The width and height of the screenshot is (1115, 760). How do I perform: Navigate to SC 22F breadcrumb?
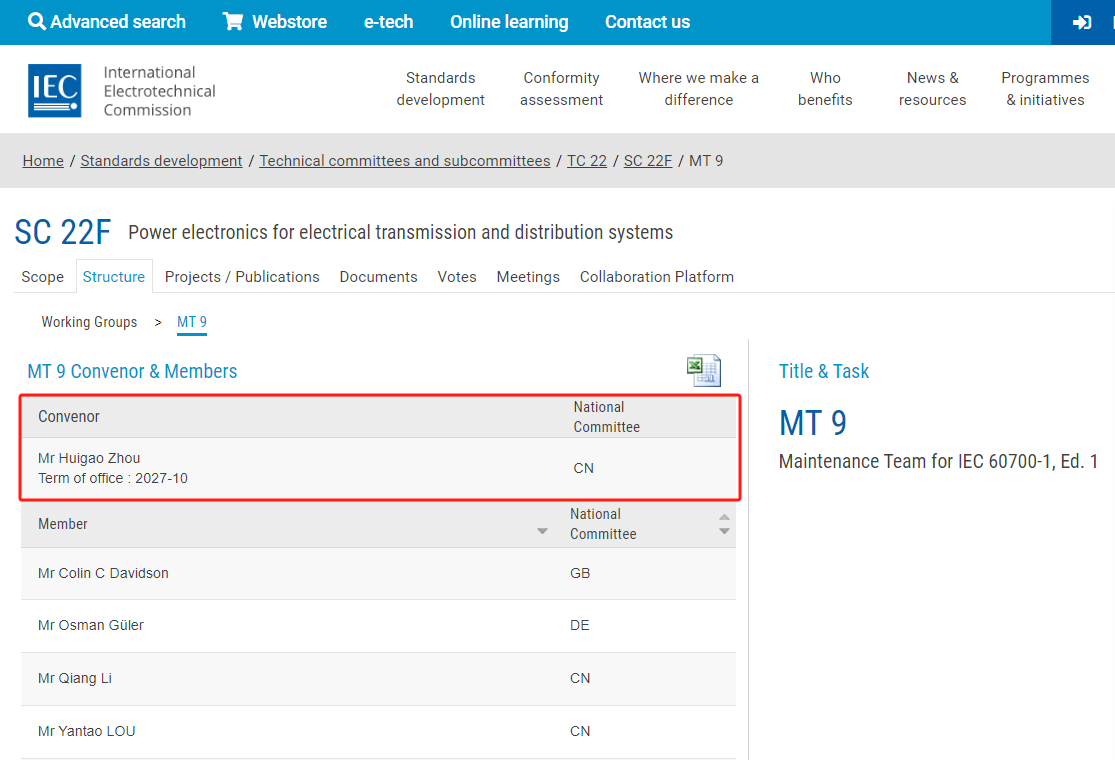(648, 161)
